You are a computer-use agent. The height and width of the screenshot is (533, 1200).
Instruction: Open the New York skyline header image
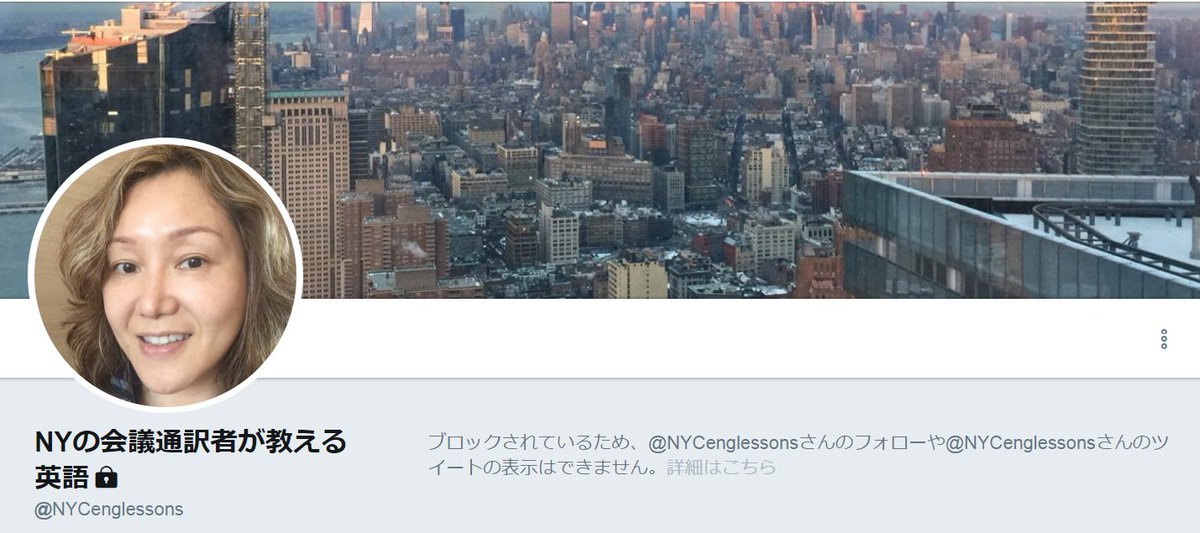pos(600,149)
